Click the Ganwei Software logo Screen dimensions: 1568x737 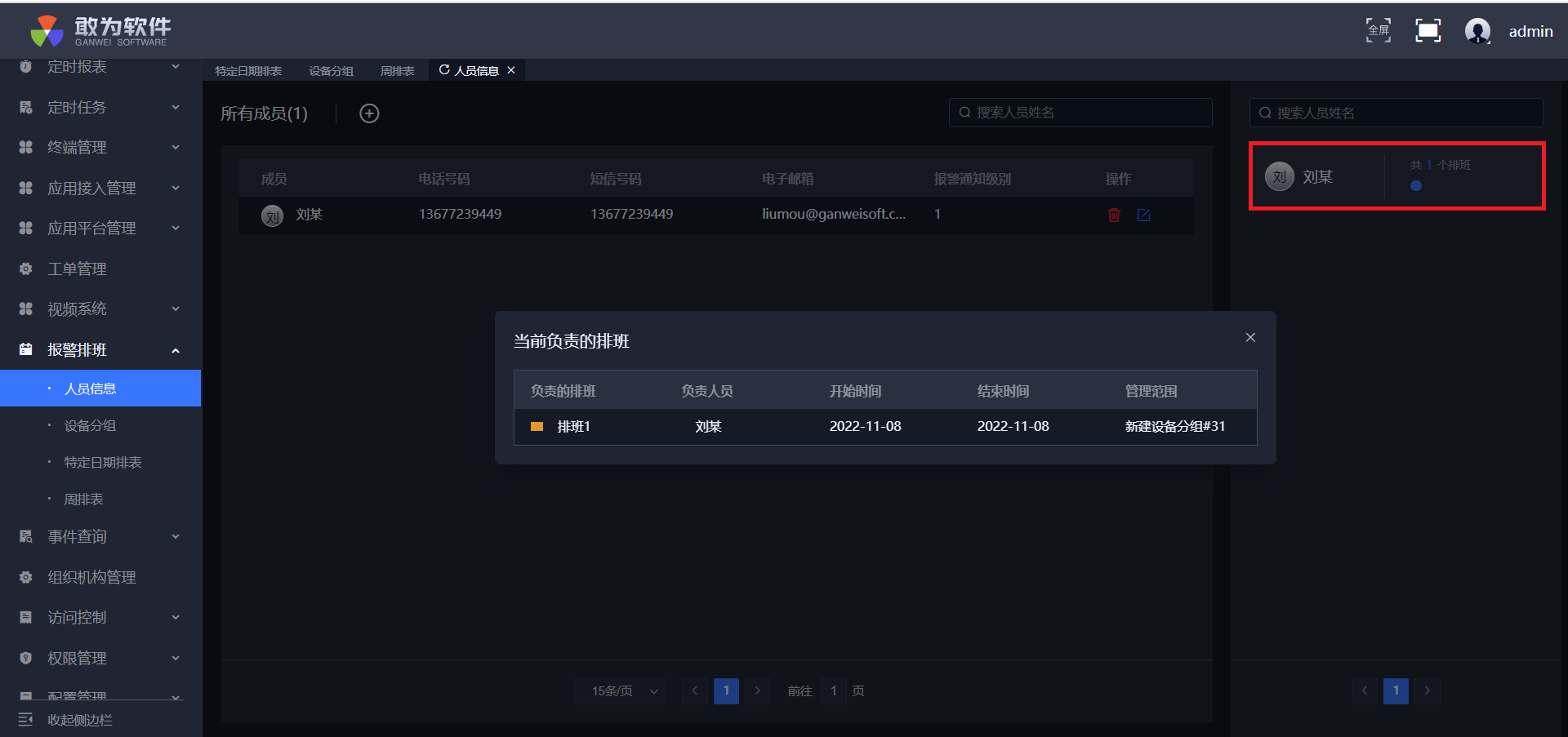[100, 31]
